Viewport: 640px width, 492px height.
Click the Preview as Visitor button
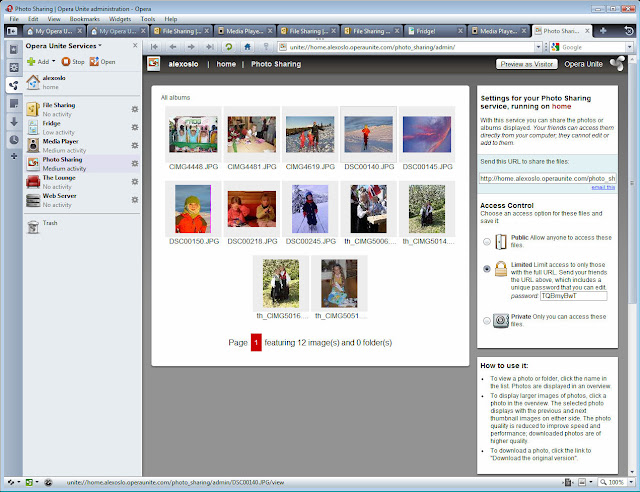pyautogui.click(x=528, y=64)
